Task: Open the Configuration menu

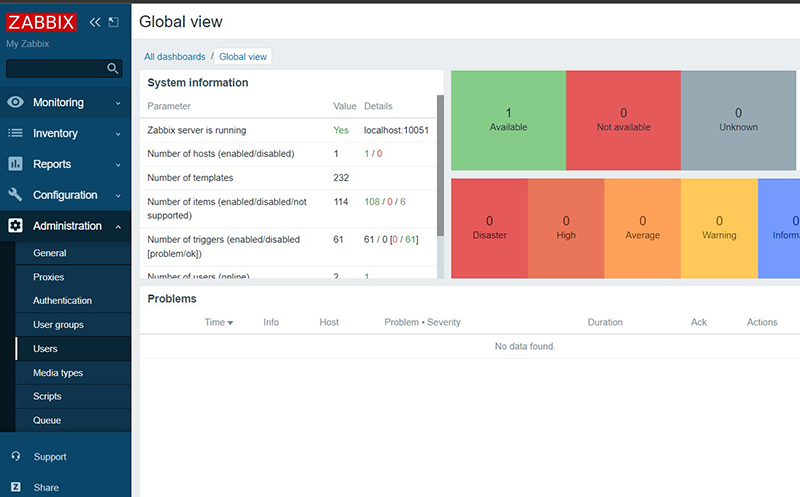Action: pyautogui.click(x=65, y=195)
